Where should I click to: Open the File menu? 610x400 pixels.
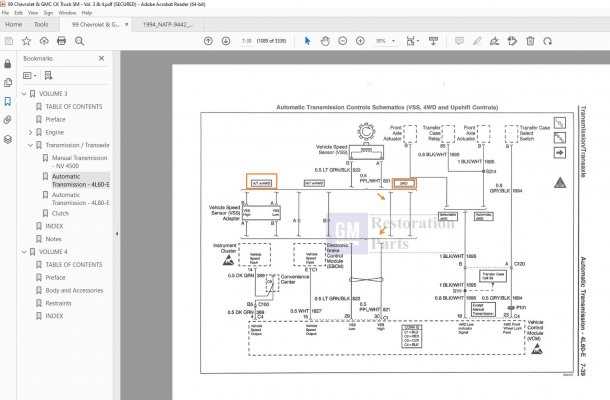[5, 13]
